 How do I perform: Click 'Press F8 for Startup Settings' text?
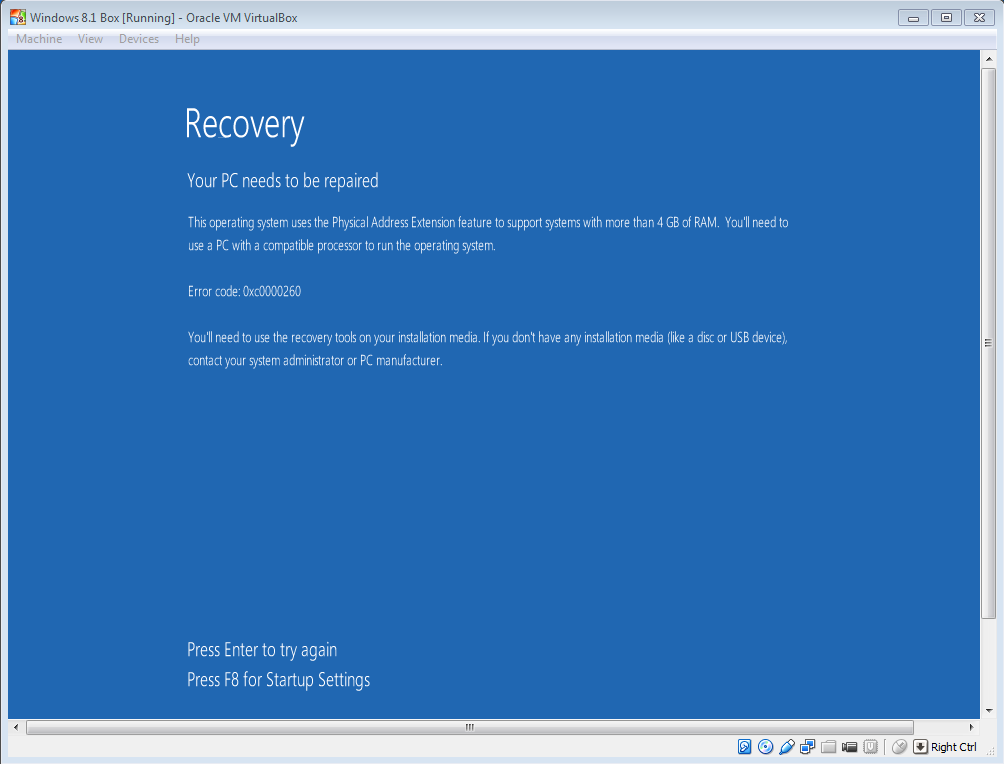[x=279, y=679]
